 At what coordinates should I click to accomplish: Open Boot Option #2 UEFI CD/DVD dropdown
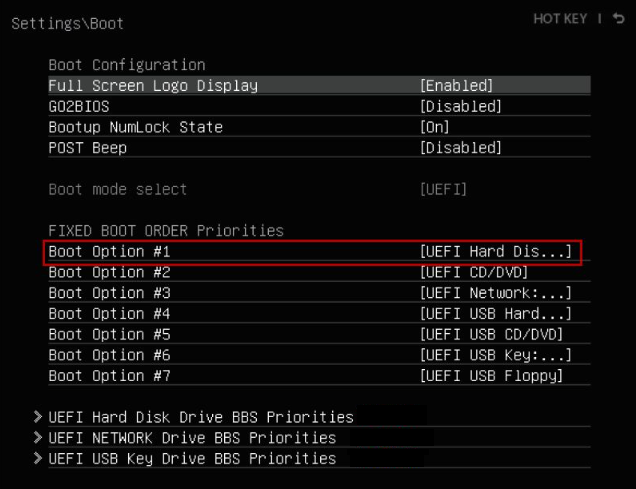click(x=473, y=272)
